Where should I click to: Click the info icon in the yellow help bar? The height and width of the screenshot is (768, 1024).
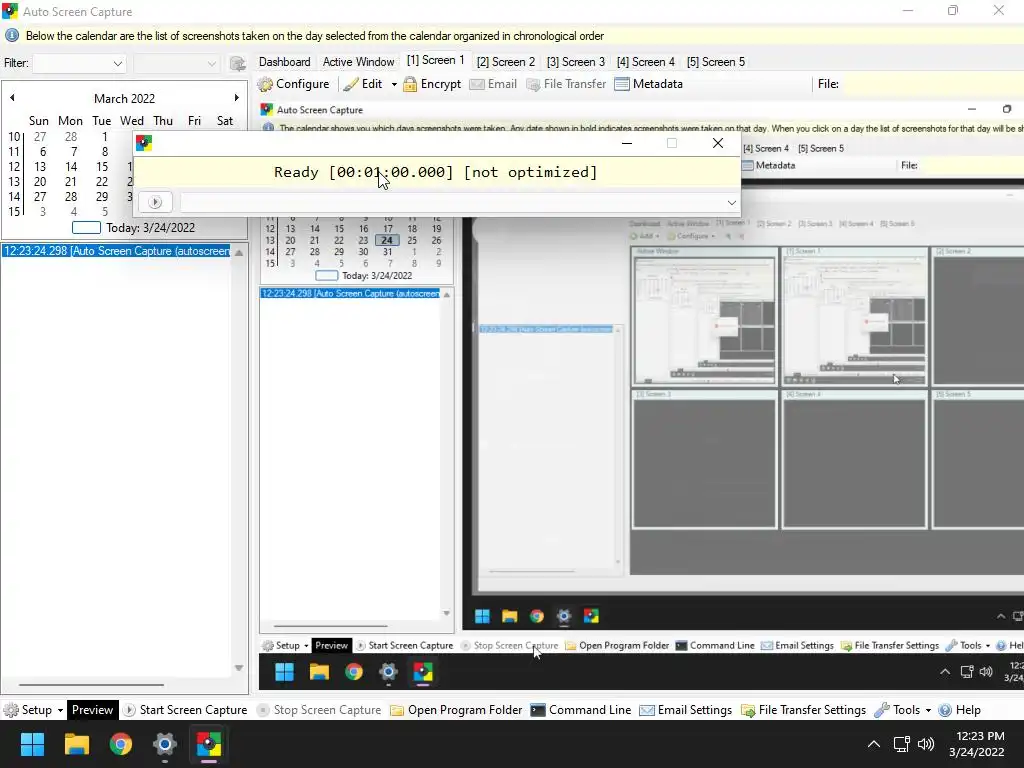(x=12, y=35)
